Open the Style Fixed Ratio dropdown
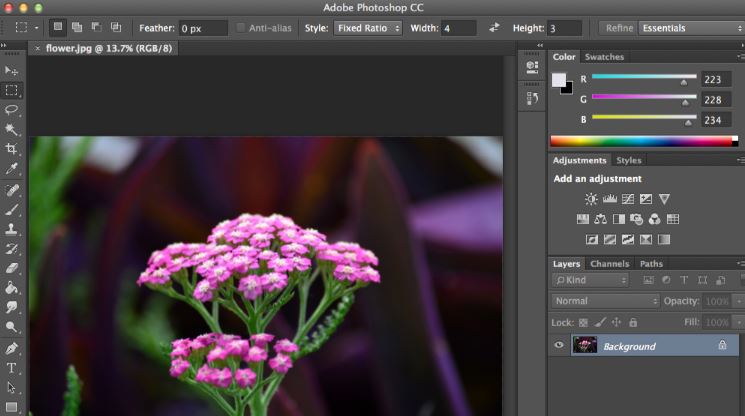Screen dimensions: 745x416 coord(368,28)
